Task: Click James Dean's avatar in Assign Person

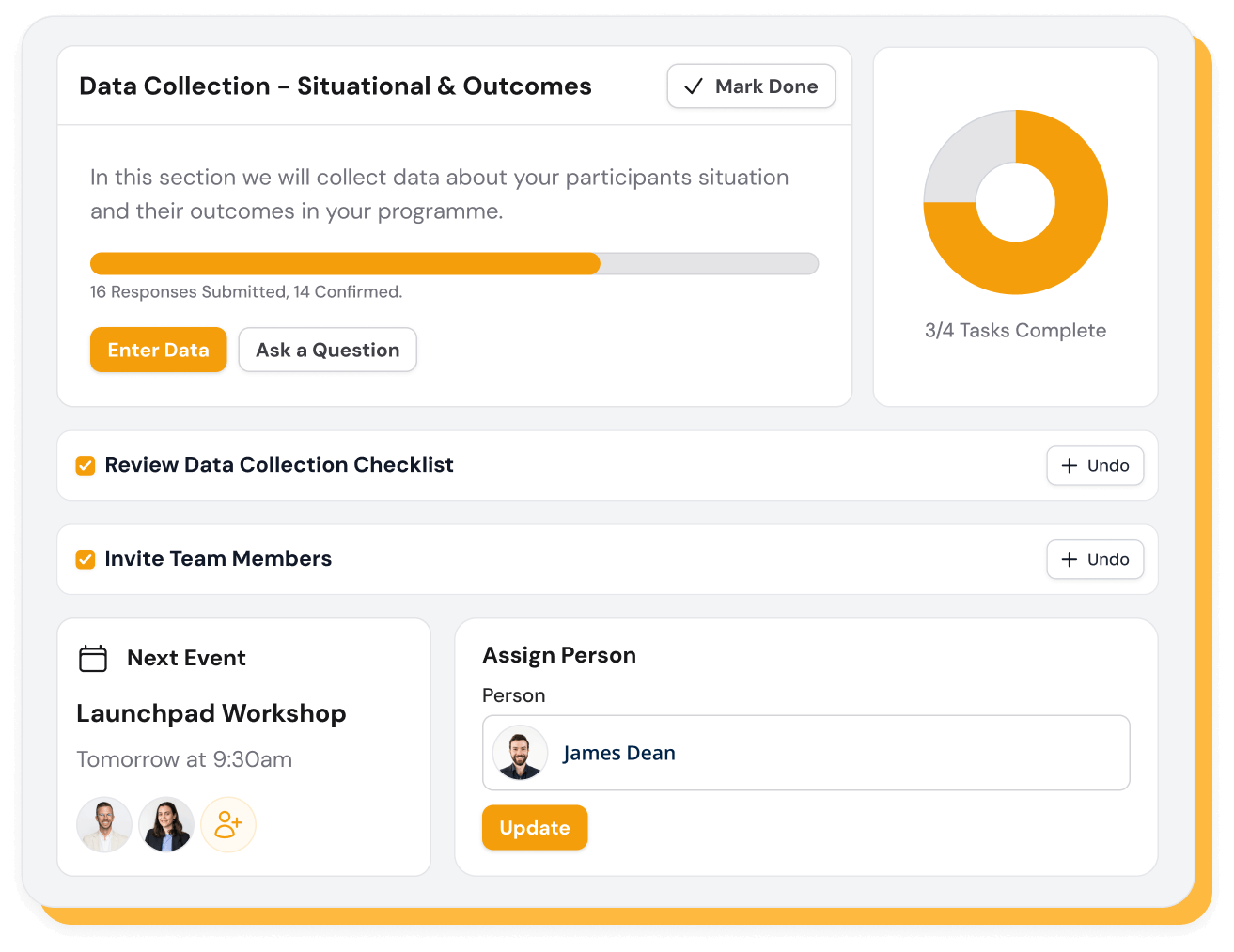Action: click(x=520, y=752)
